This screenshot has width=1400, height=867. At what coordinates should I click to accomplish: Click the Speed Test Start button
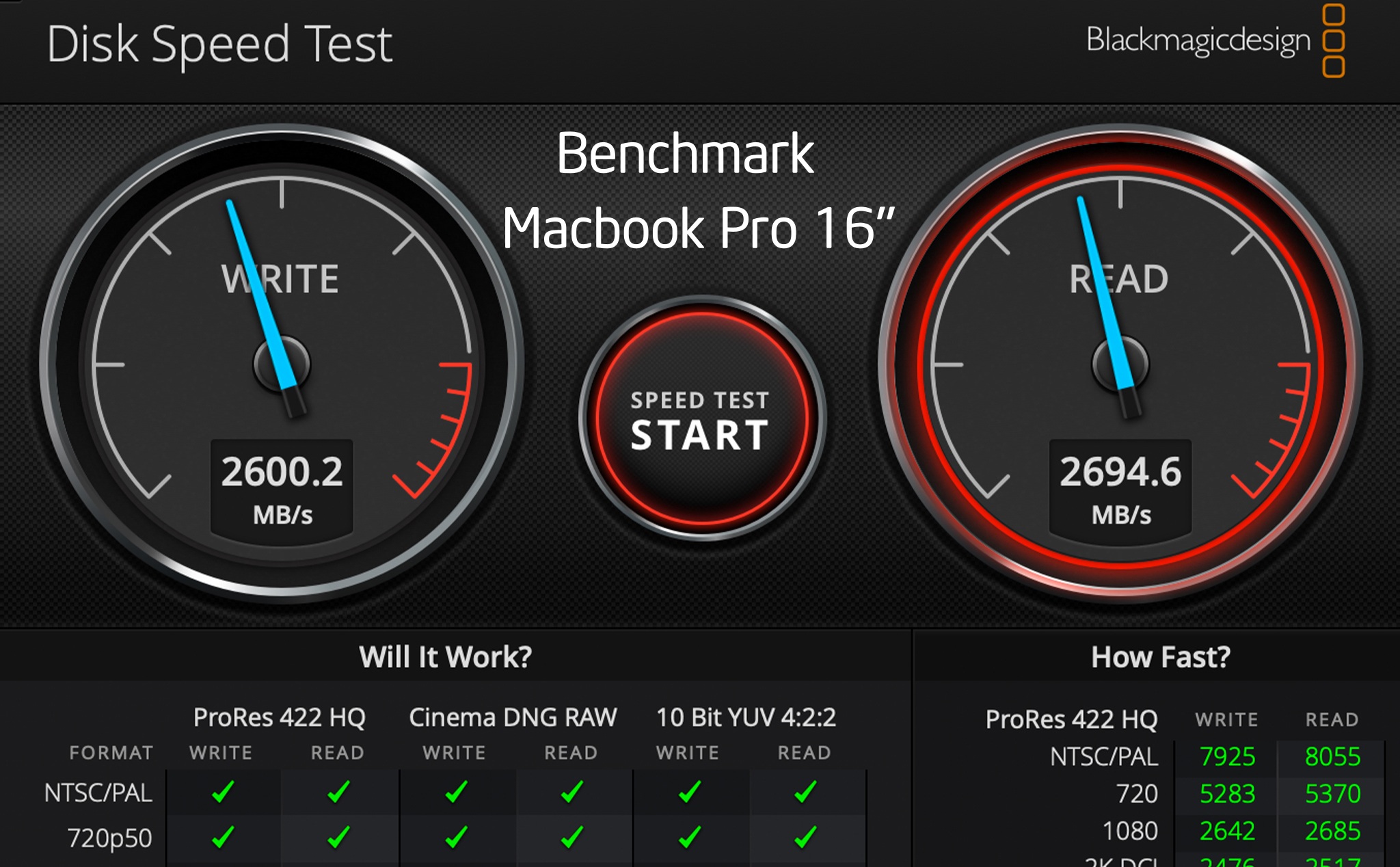(x=701, y=418)
